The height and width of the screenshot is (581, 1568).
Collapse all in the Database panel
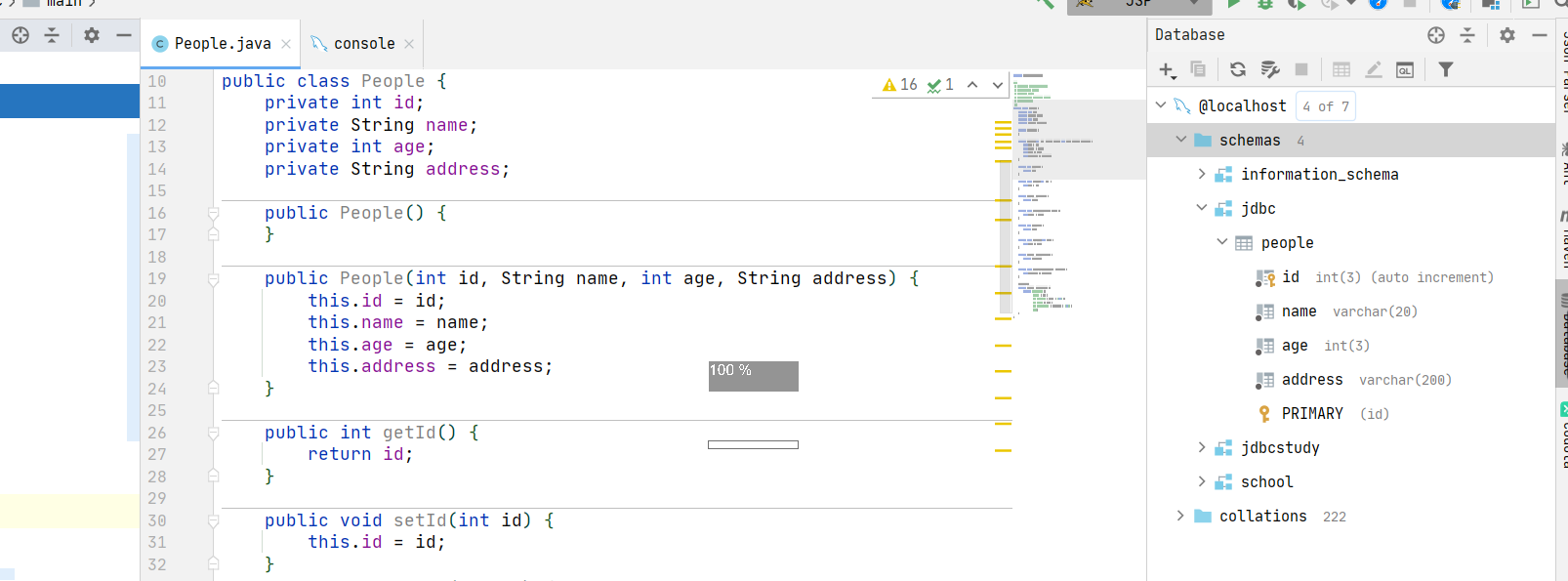[1467, 35]
